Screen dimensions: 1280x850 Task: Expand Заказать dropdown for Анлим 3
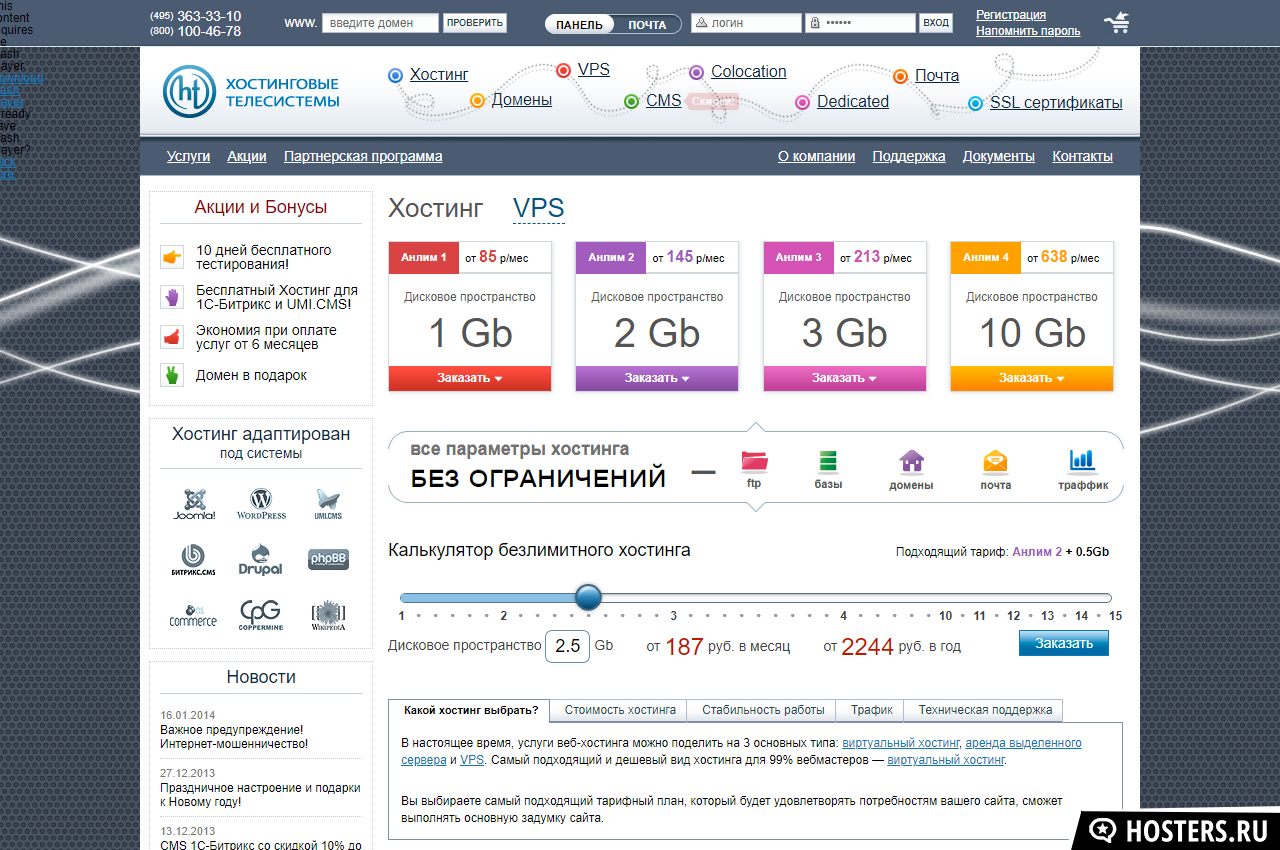point(844,378)
